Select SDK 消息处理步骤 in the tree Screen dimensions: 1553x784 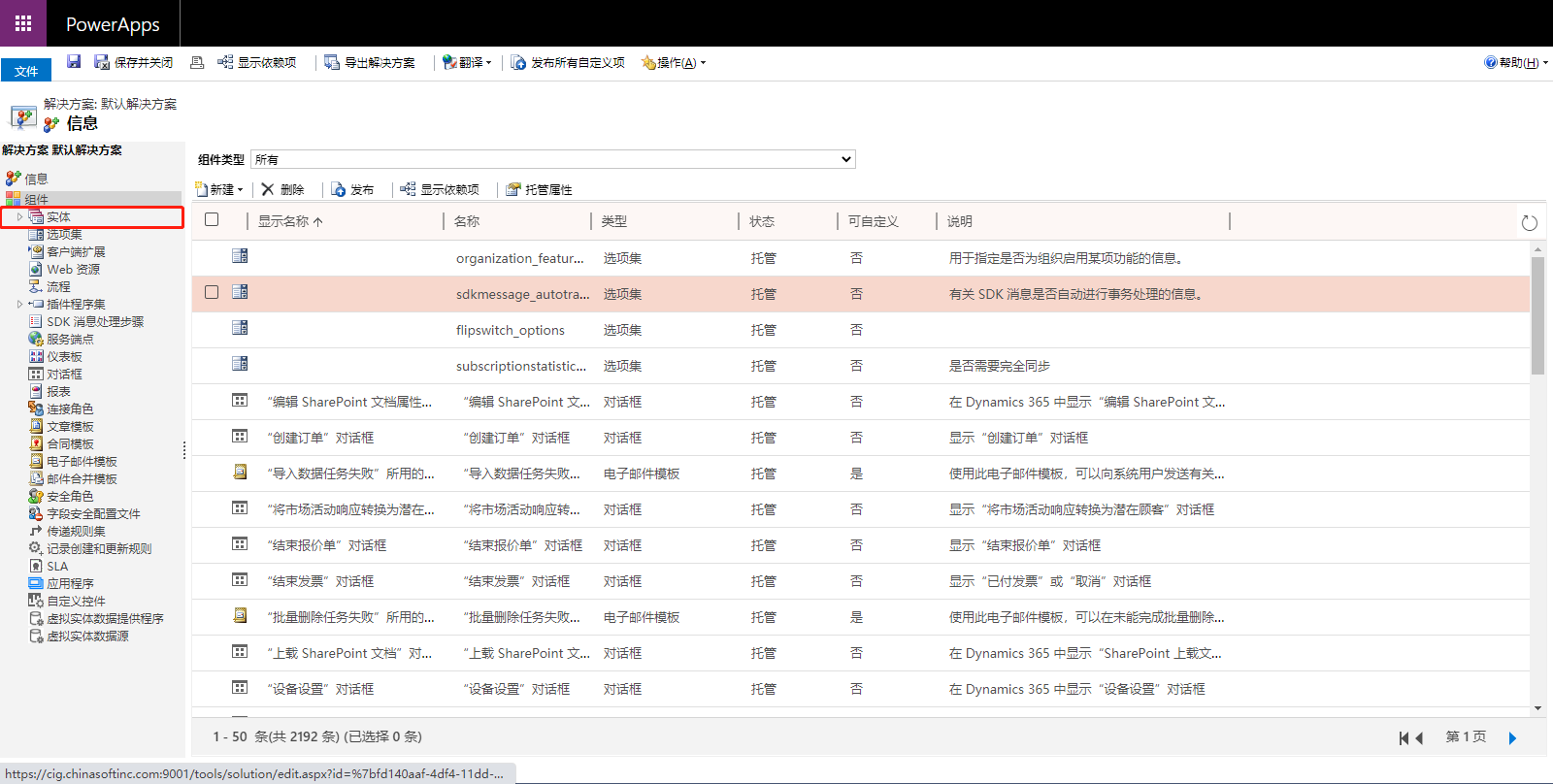(95, 322)
